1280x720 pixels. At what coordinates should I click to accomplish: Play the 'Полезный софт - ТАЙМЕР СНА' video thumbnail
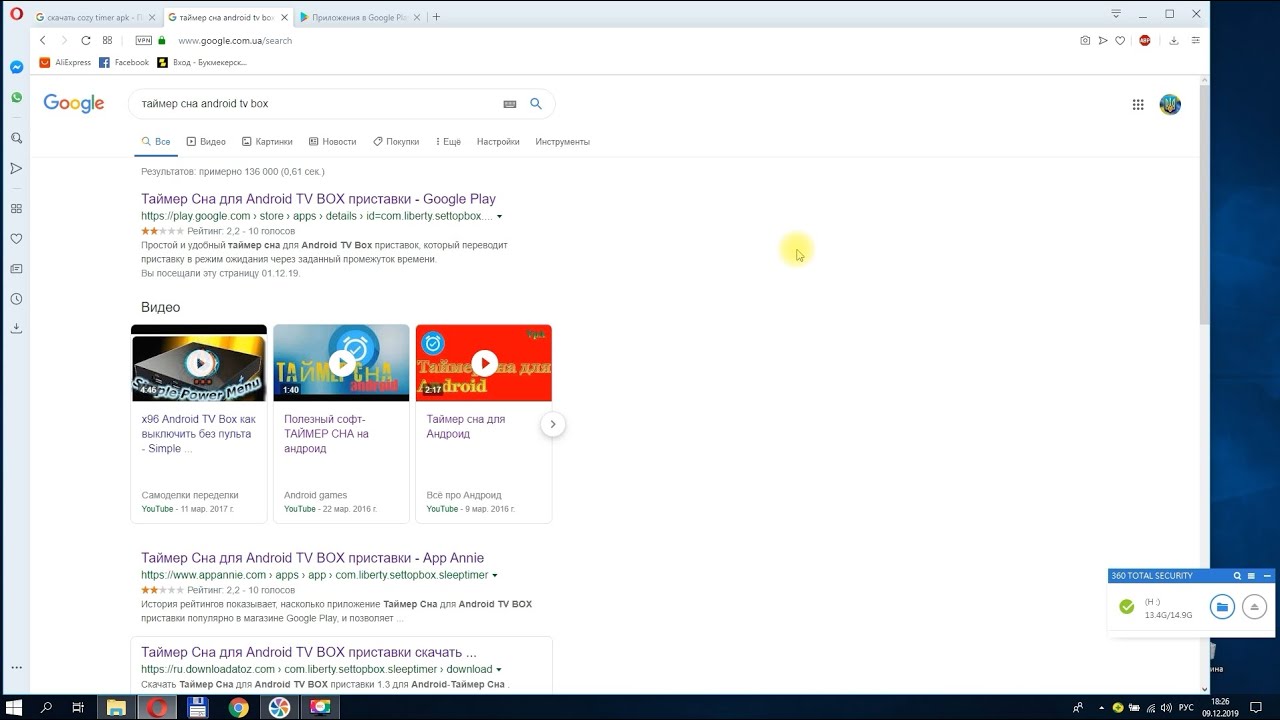(x=341, y=363)
